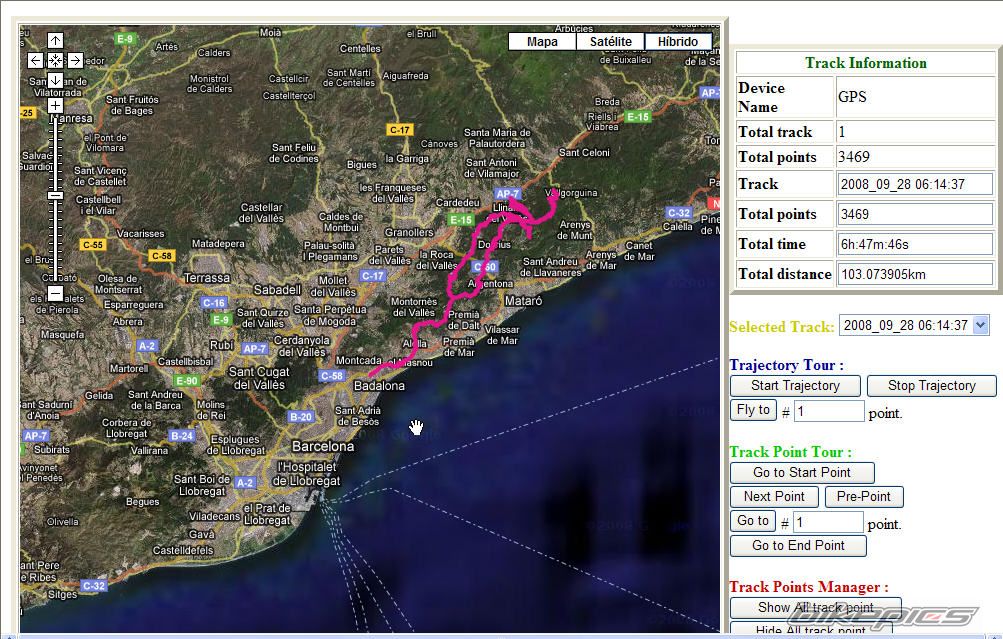Click Go to End Point
This screenshot has width=1003, height=639.
click(798, 546)
